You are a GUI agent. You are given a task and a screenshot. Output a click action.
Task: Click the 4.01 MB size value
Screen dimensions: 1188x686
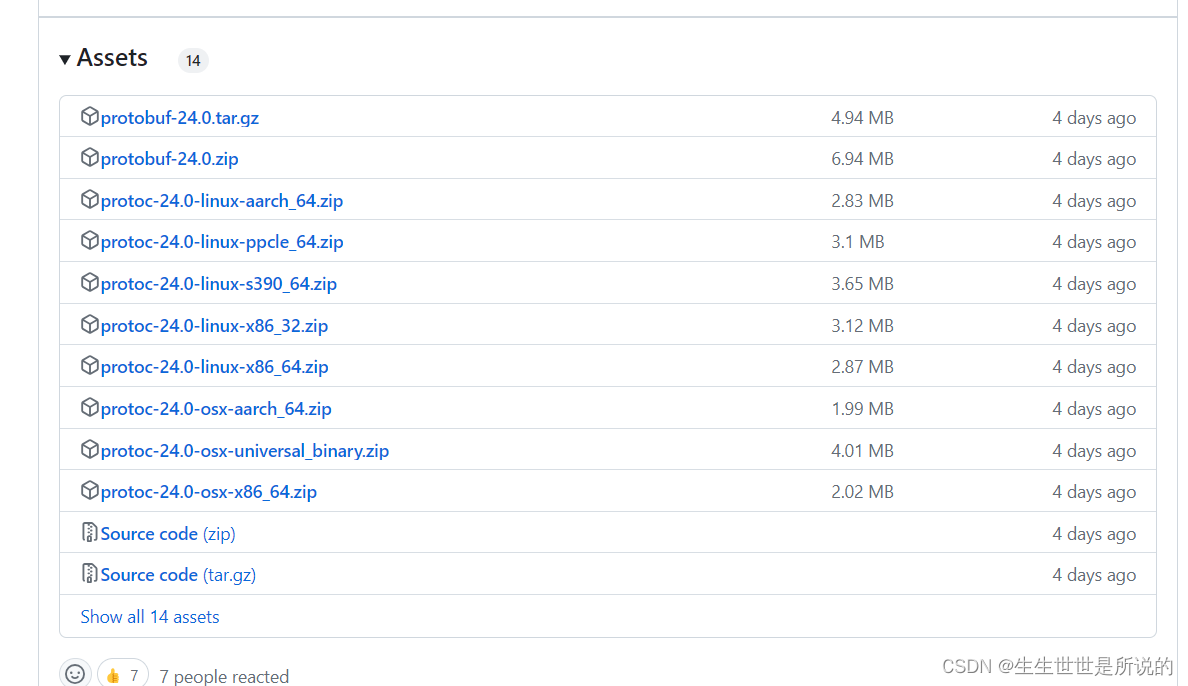[x=862, y=451]
